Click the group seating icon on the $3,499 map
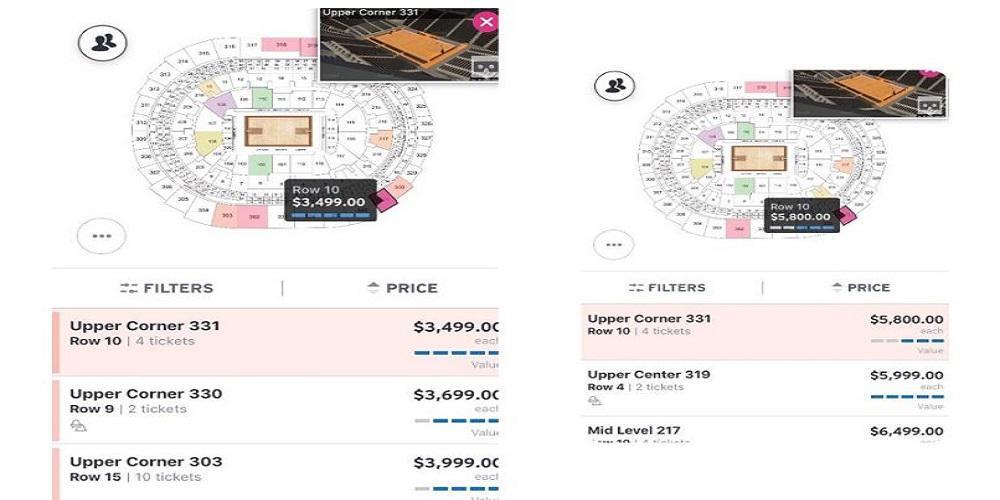Viewport: 1000px width, 500px height. click(102, 42)
